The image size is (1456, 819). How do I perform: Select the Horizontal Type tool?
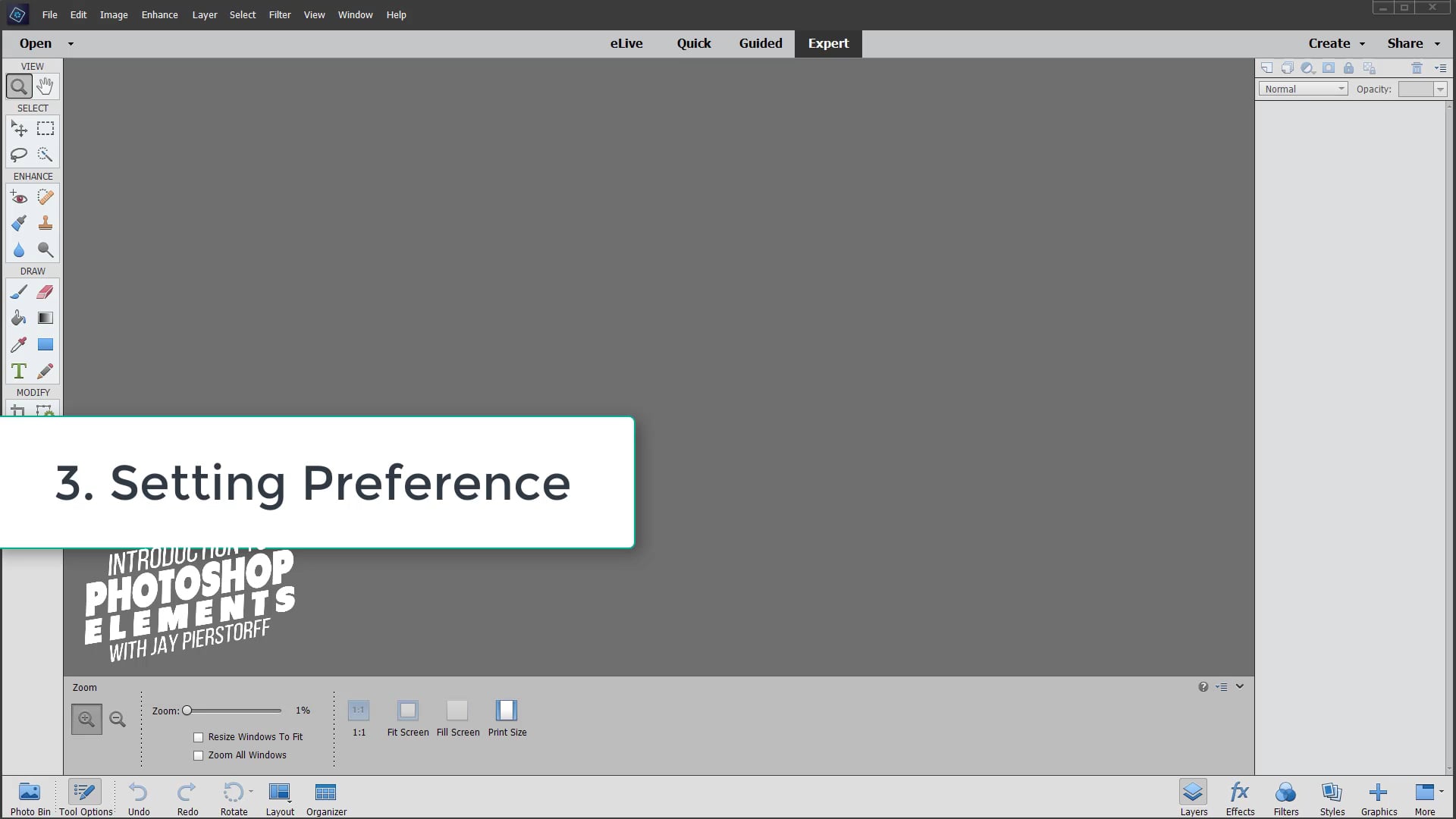point(18,371)
